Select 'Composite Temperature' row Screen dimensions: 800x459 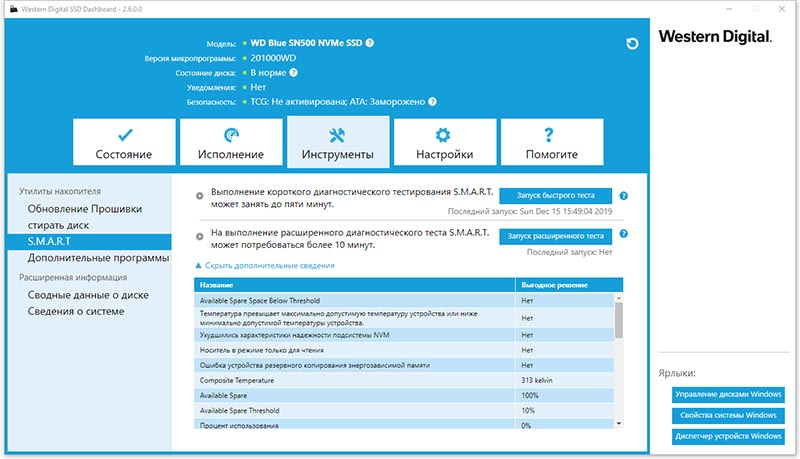[404, 380]
